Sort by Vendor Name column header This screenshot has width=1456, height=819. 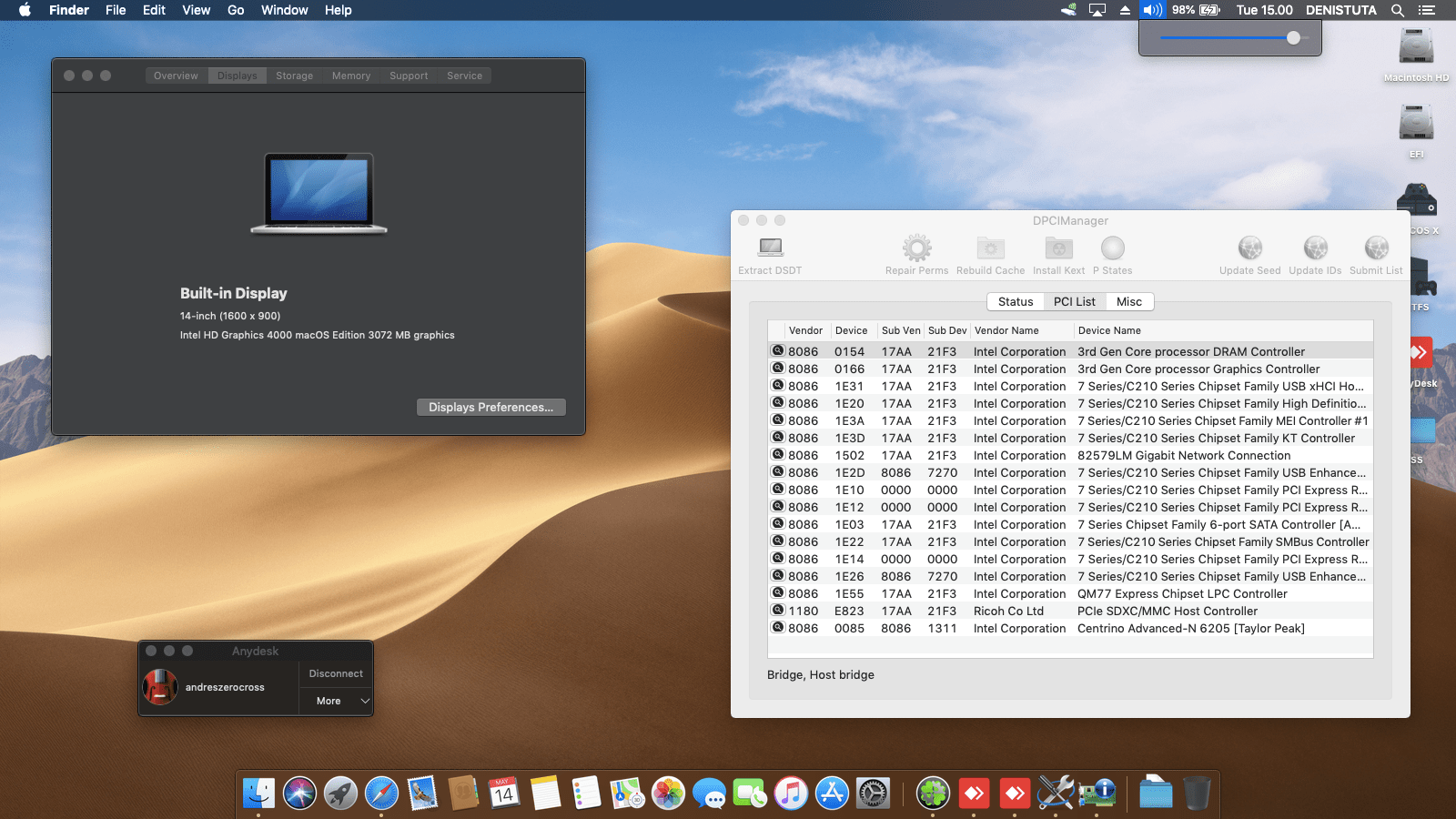coord(1022,330)
